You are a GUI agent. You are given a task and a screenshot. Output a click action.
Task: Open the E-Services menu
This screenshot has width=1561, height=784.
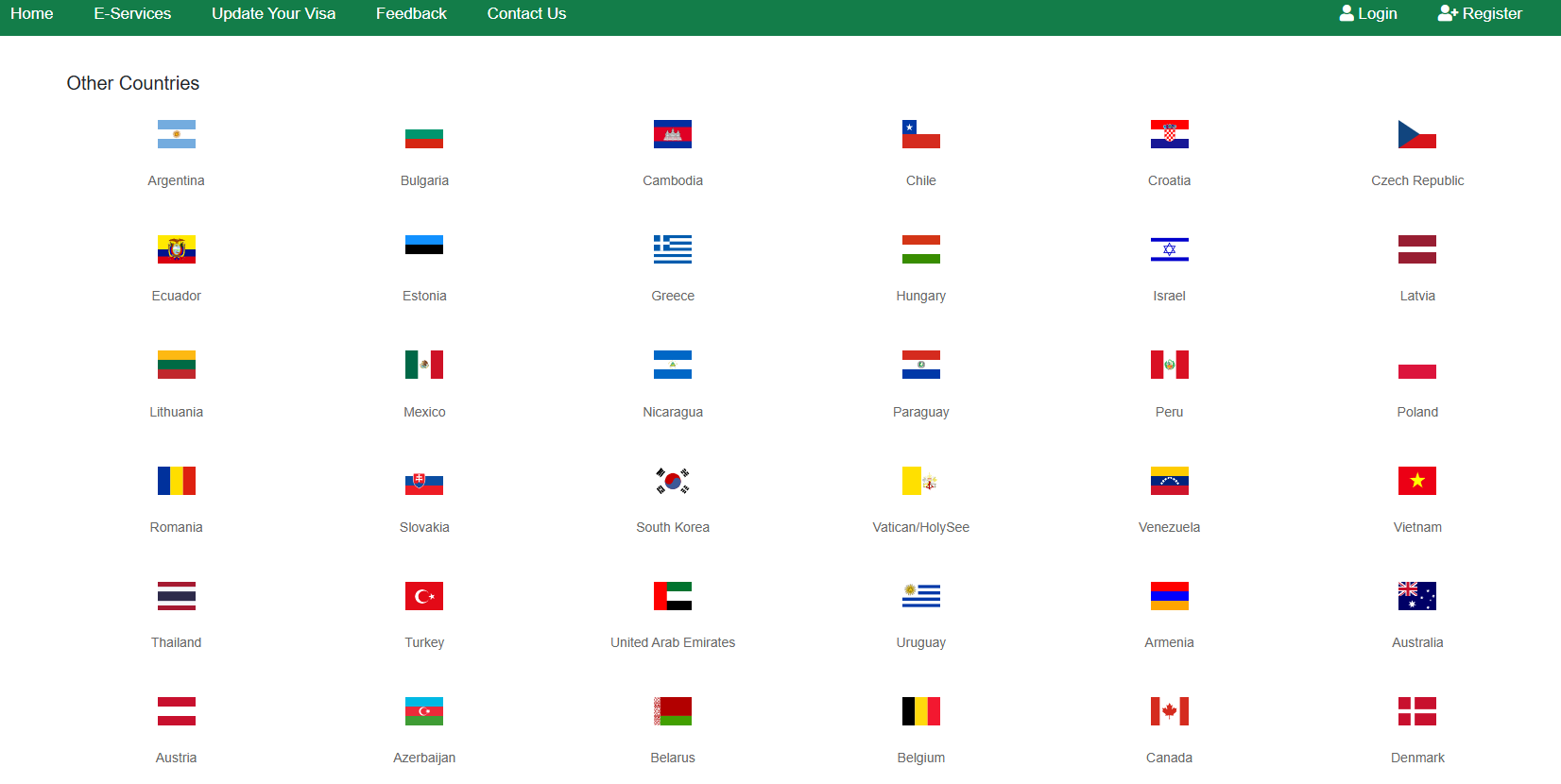pyautogui.click(x=132, y=13)
